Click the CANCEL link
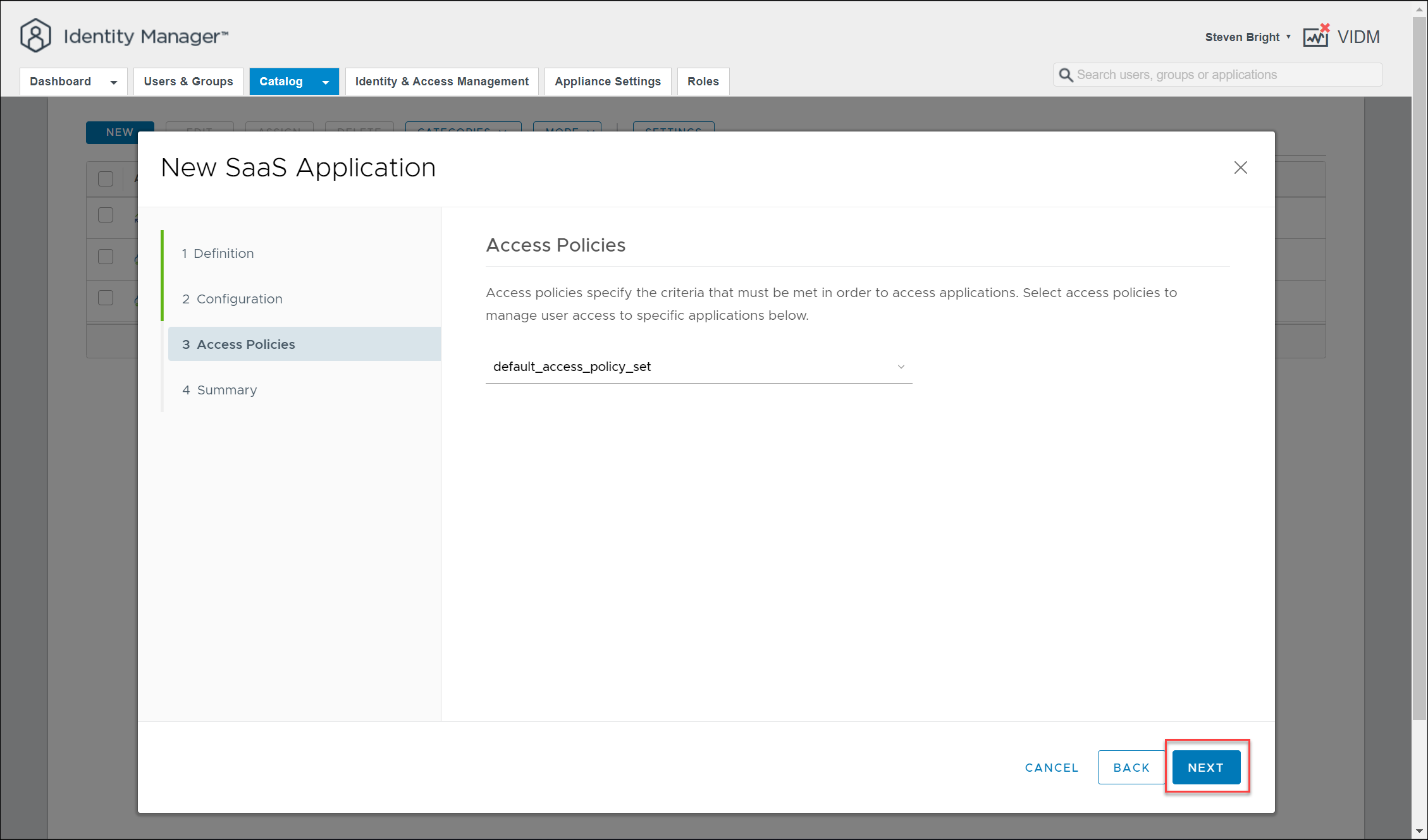The image size is (1428, 840). tap(1051, 767)
